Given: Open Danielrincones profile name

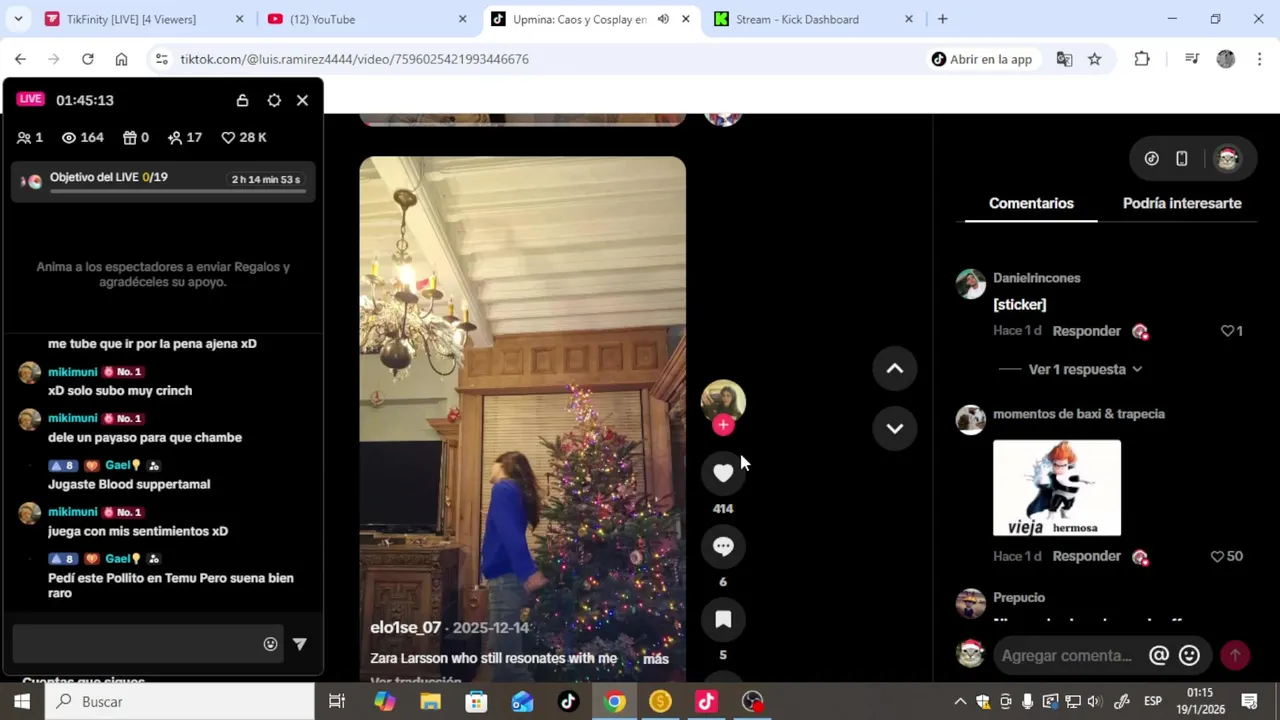Looking at the screenshot, I should (1036, 278).
